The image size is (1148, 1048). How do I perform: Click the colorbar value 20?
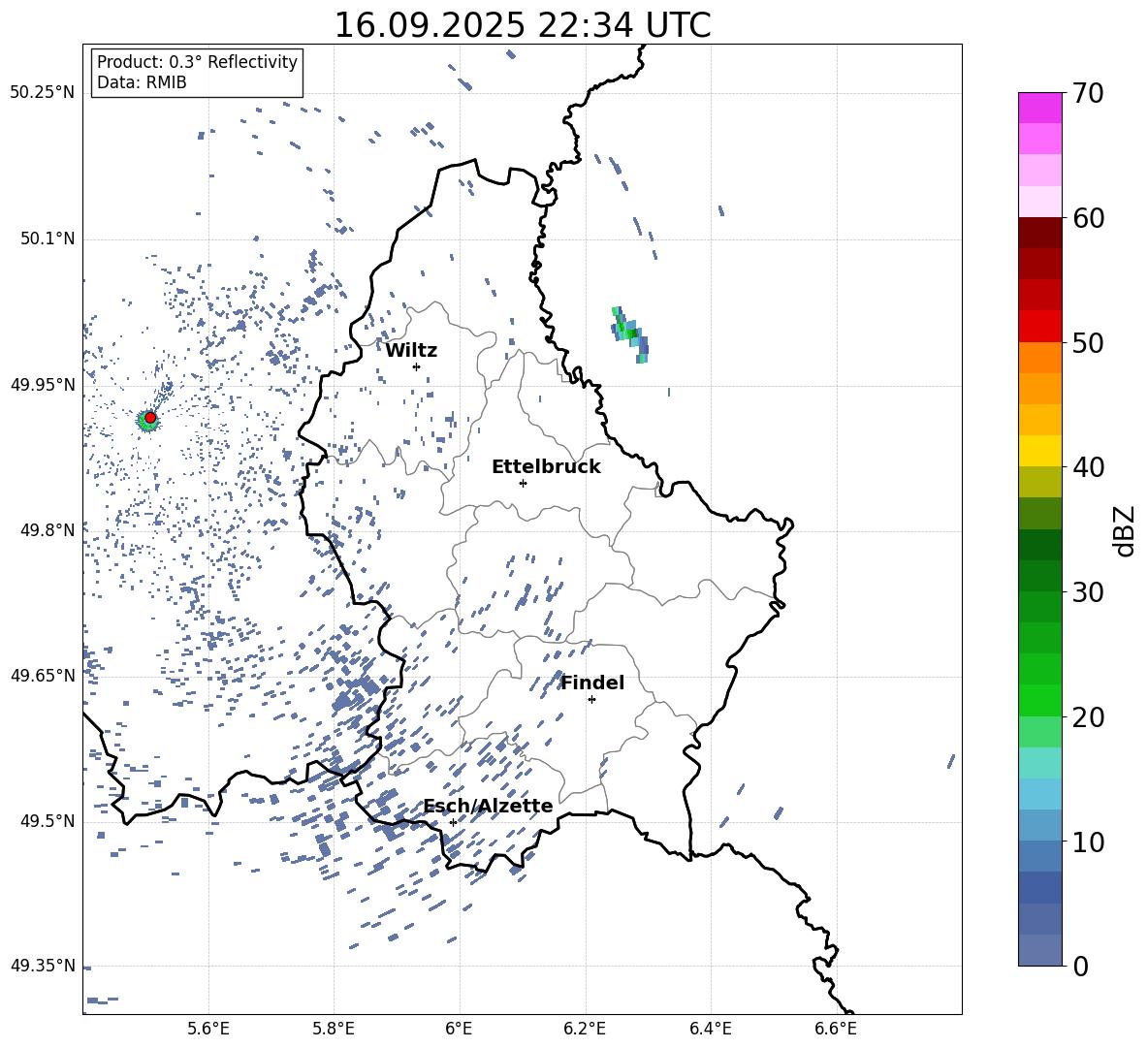coord(1088,717)
